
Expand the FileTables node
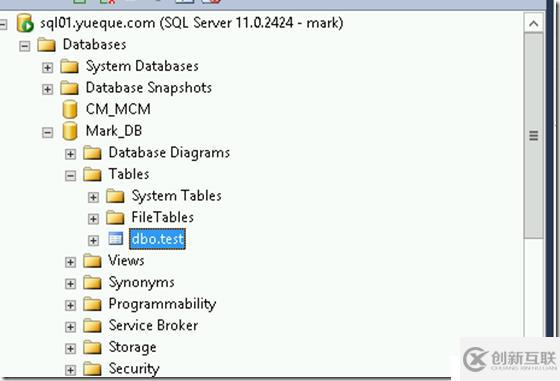pos(93,219)
